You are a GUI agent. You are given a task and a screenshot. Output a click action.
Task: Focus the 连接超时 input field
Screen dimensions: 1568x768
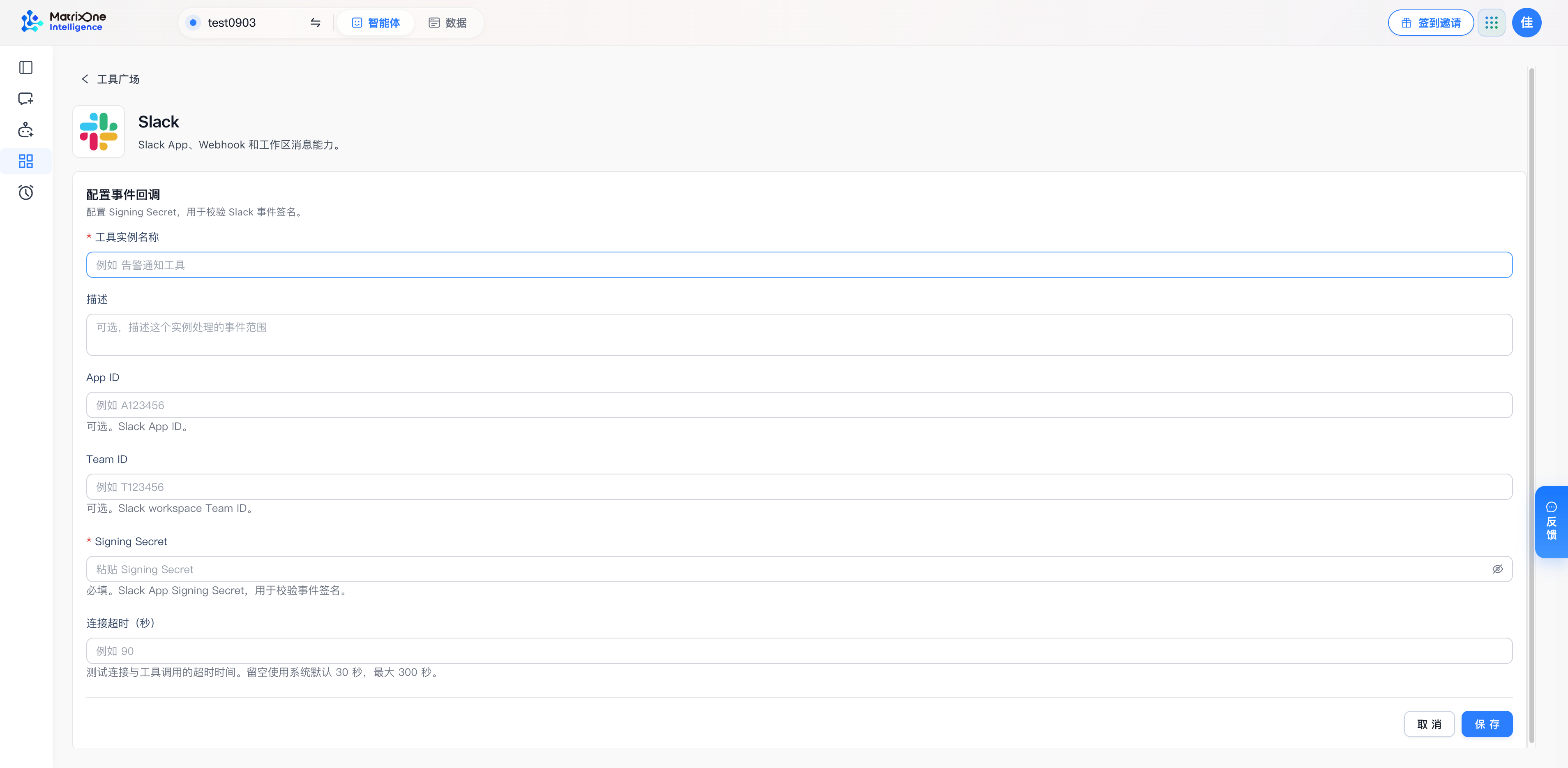click(799, 650)
